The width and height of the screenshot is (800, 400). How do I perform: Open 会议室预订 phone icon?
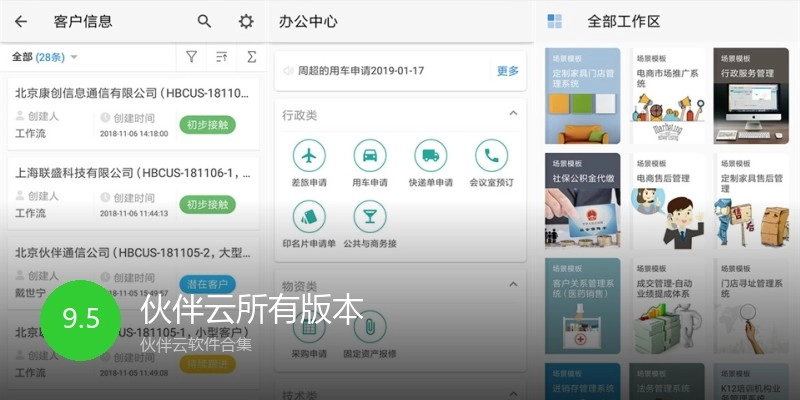[491, 156]
